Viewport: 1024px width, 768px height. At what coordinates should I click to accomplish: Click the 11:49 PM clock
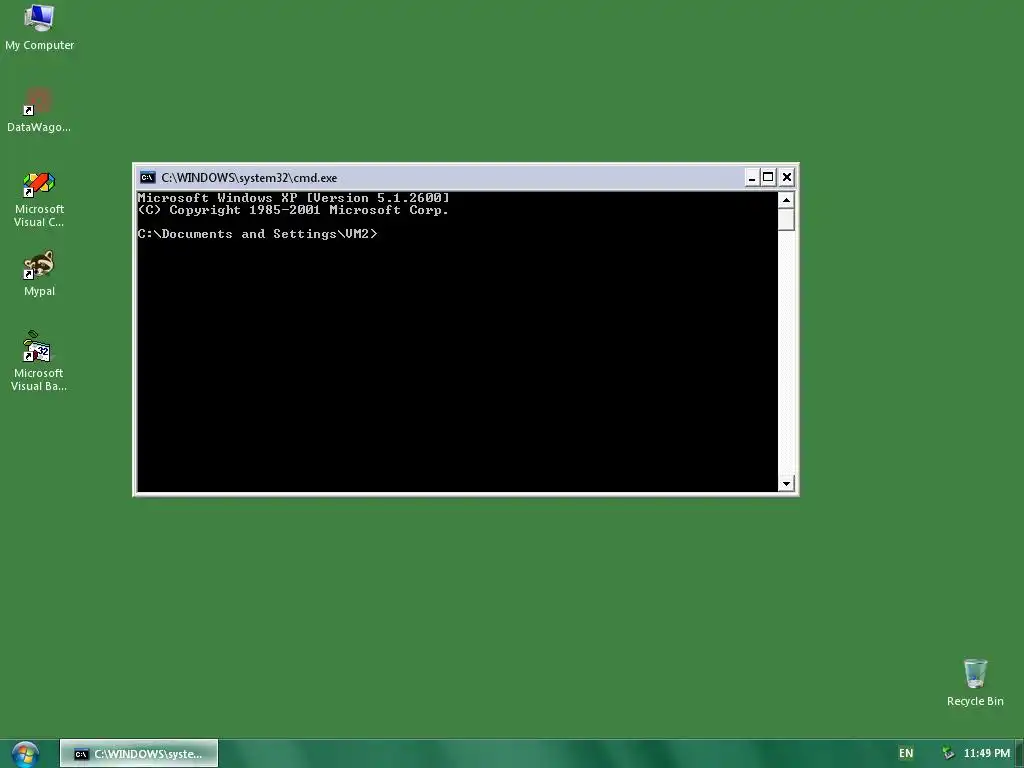pos(987,754)
